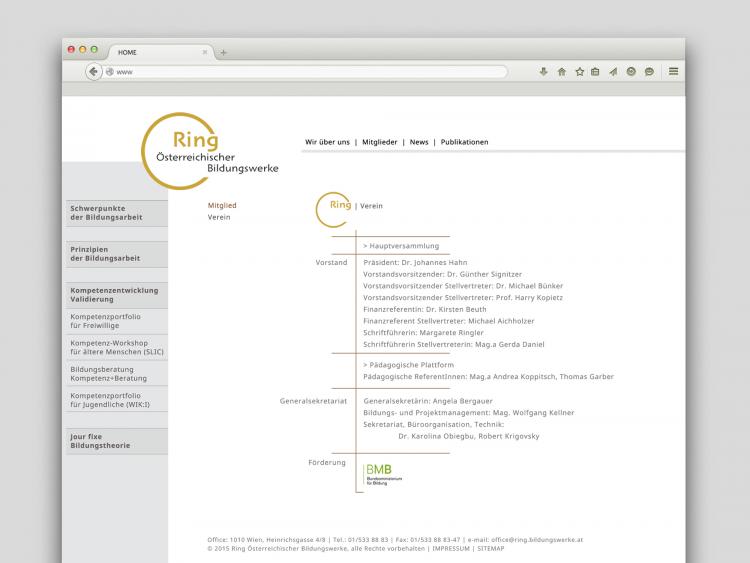This screenshot has width=750, height=563.
Task: Open the downloads arrow icon in toolbar
Action: [543, 72]
